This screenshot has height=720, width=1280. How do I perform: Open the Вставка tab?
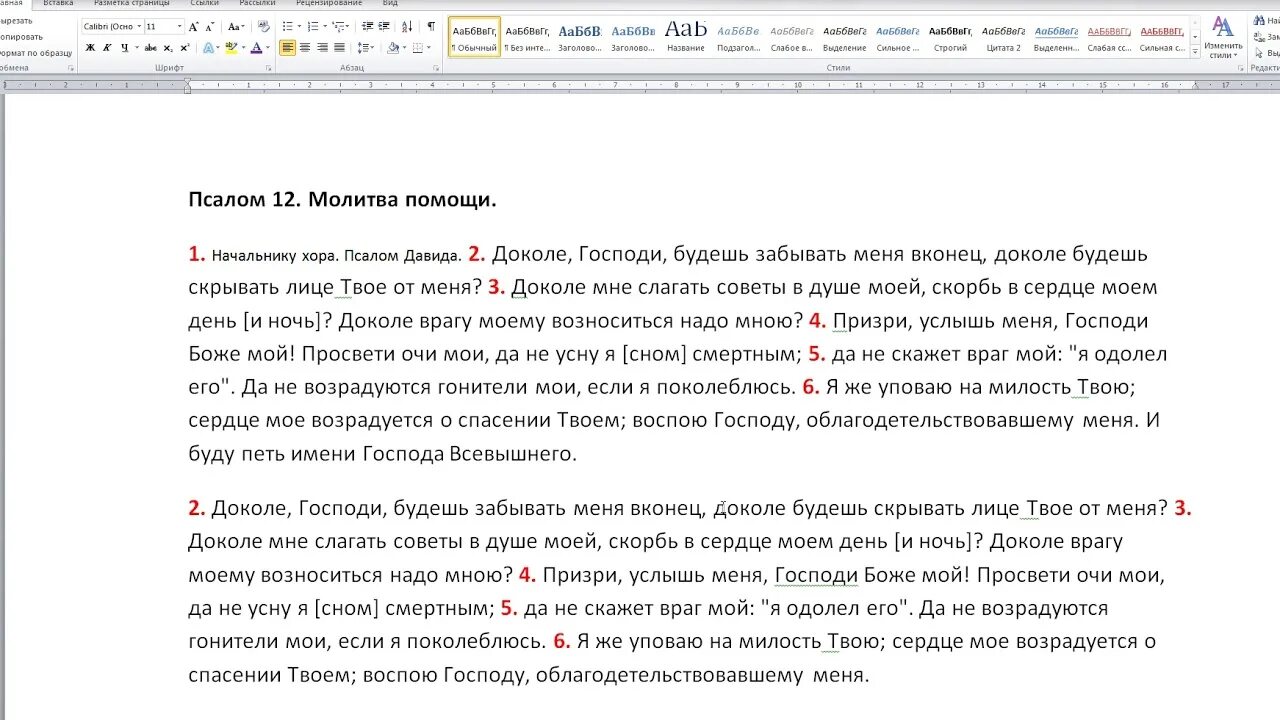(x=58, y=3)
